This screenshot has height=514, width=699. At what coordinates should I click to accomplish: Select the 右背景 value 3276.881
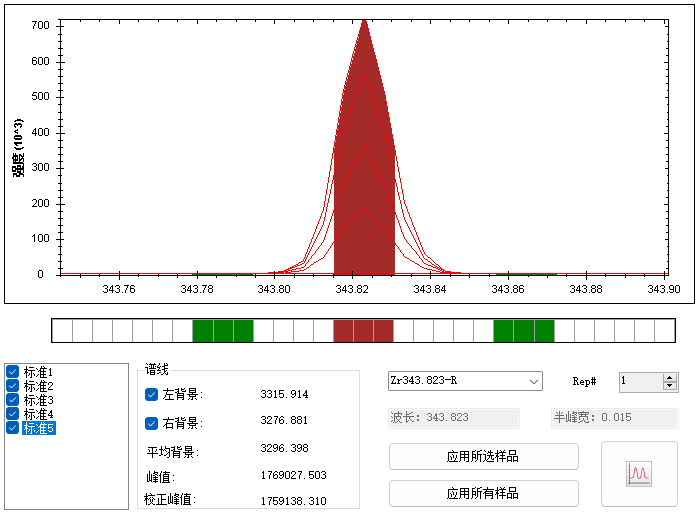pos(284,420)
